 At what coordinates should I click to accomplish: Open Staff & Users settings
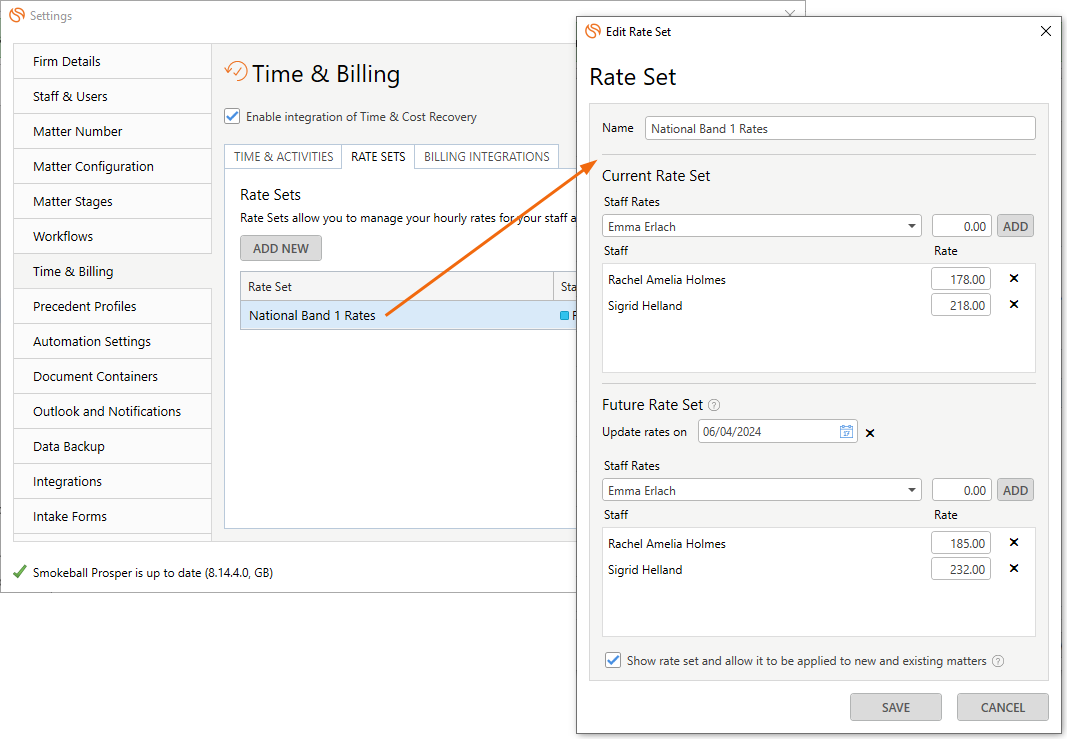[112, 97]
